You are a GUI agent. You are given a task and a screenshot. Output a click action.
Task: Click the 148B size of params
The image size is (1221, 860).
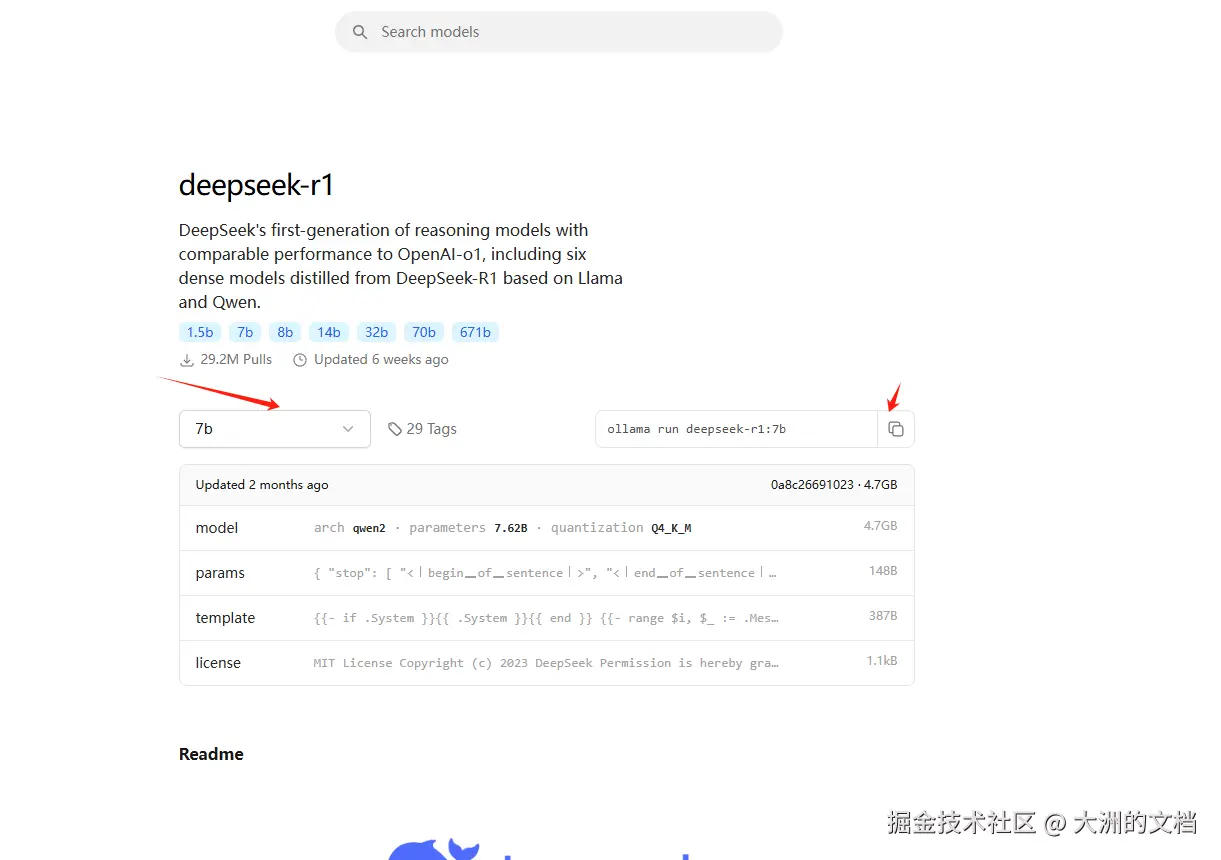pyautogui.click(x=883, y=571)
